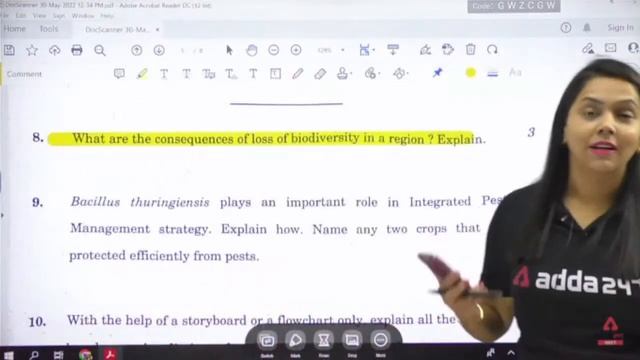
Task: Open Google Chrome from taskbar
Action: [85, 355]
